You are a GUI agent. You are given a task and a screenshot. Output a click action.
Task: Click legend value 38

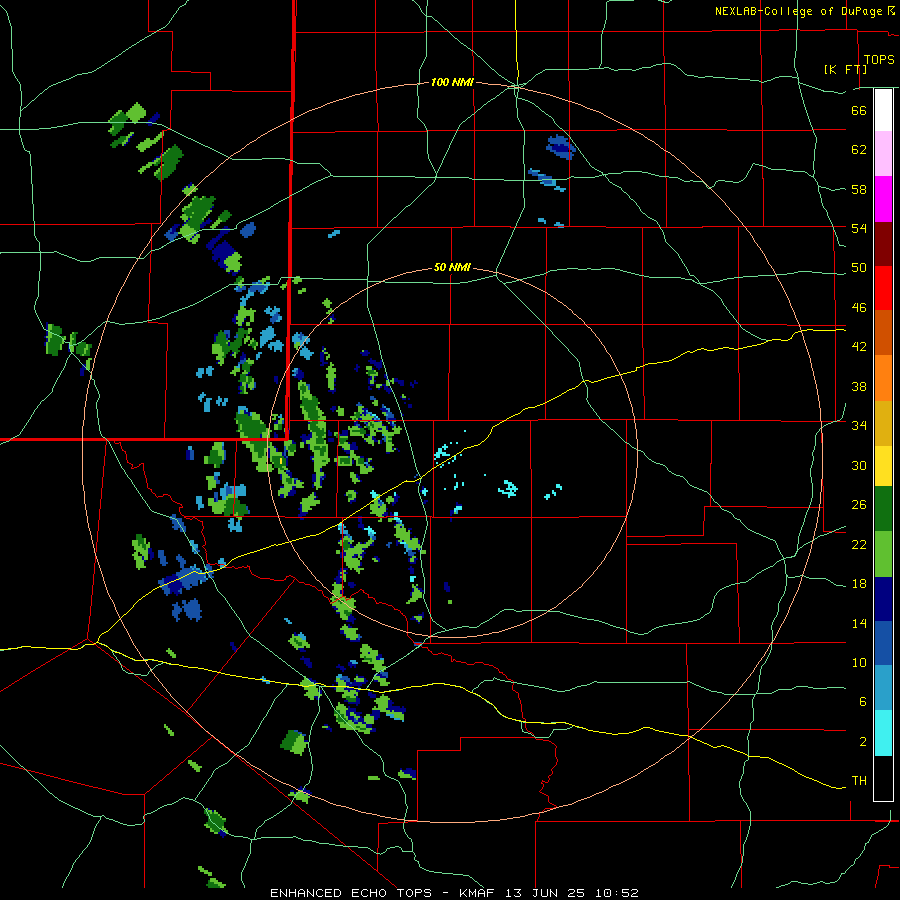click(x=859, y=386)
